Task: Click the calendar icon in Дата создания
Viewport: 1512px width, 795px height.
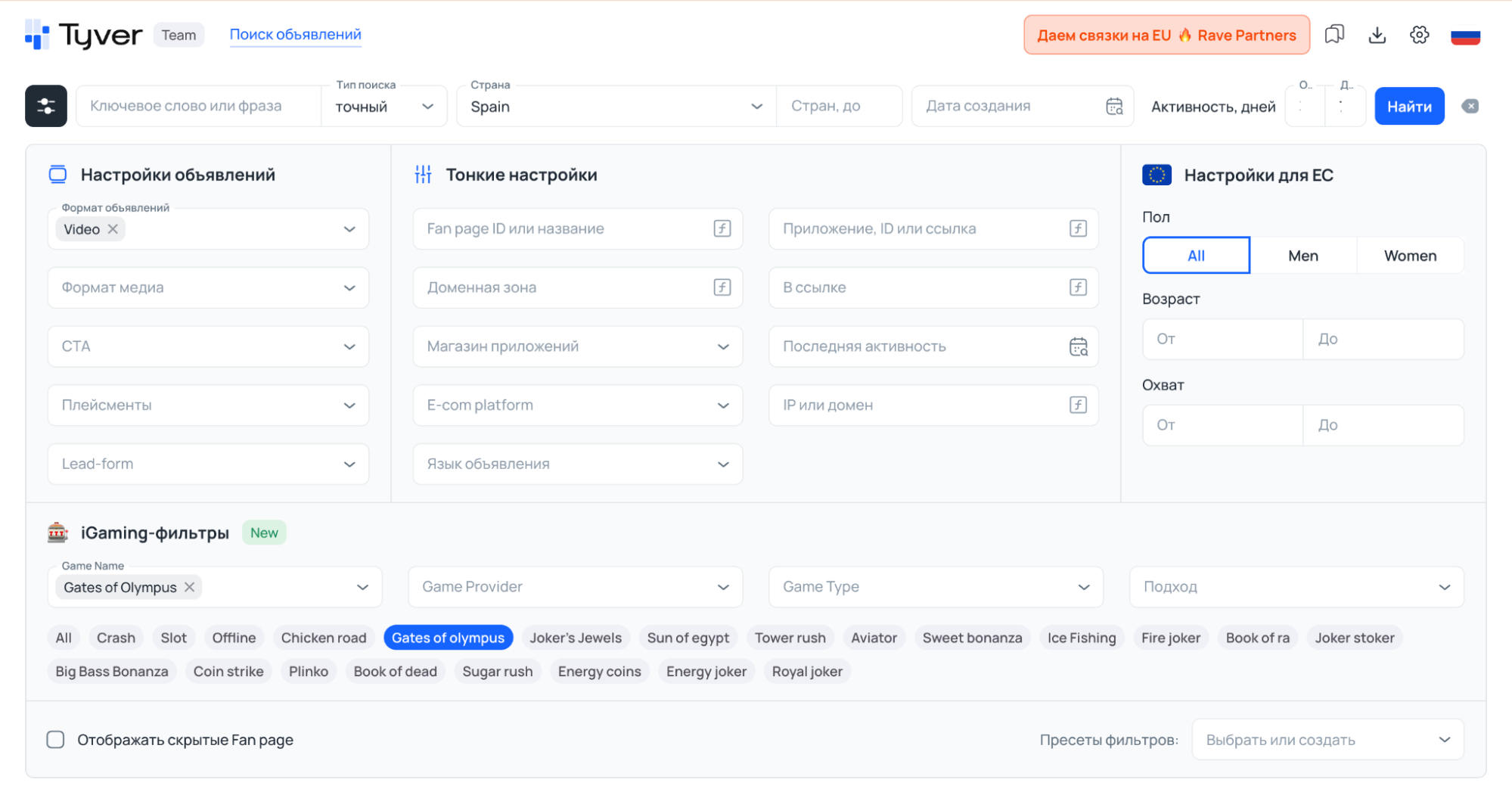Action: pos(1114,106)
